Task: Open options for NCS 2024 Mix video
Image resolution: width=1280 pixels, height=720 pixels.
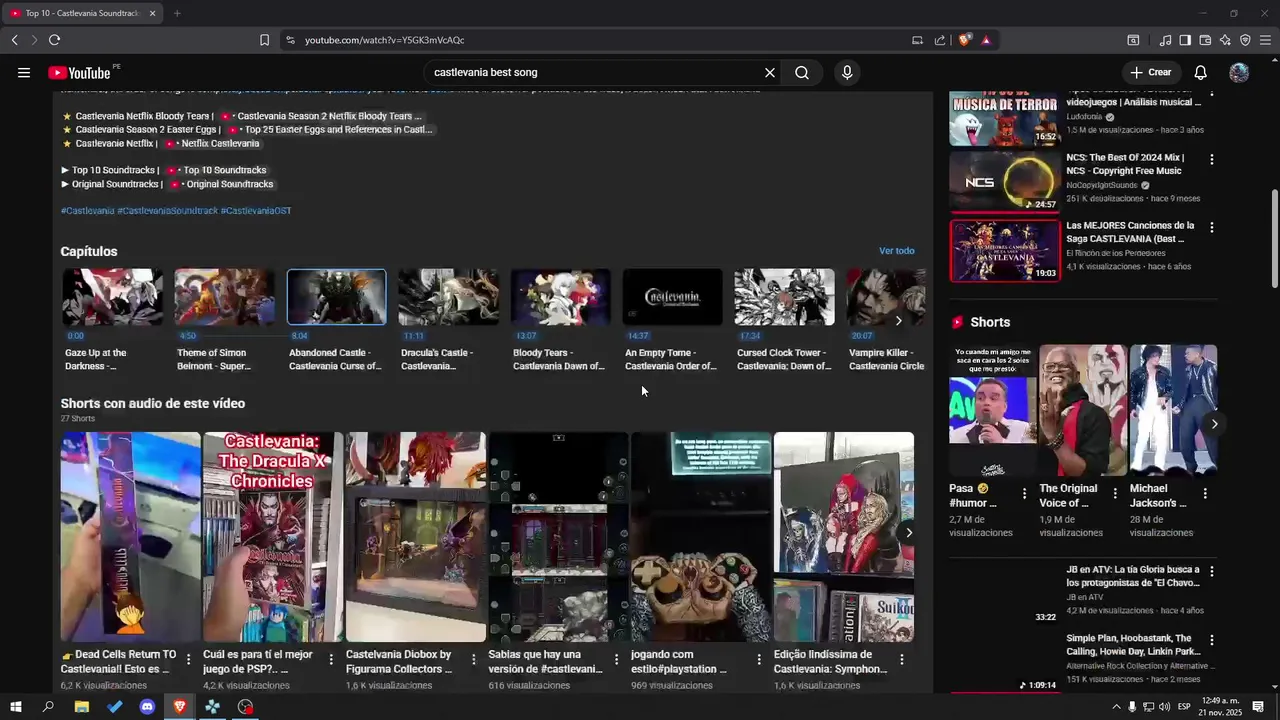Action: click(1212, 160)
